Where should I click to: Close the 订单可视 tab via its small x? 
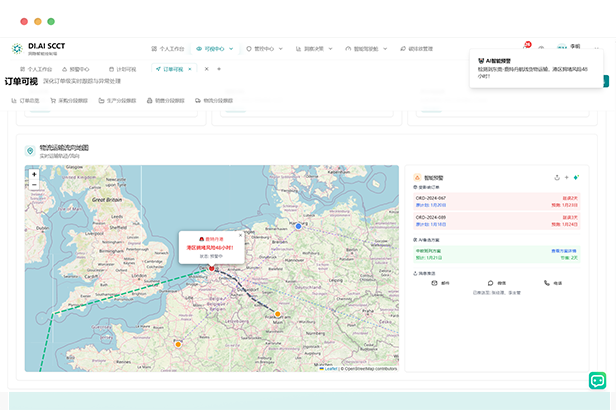pos(190,69)
